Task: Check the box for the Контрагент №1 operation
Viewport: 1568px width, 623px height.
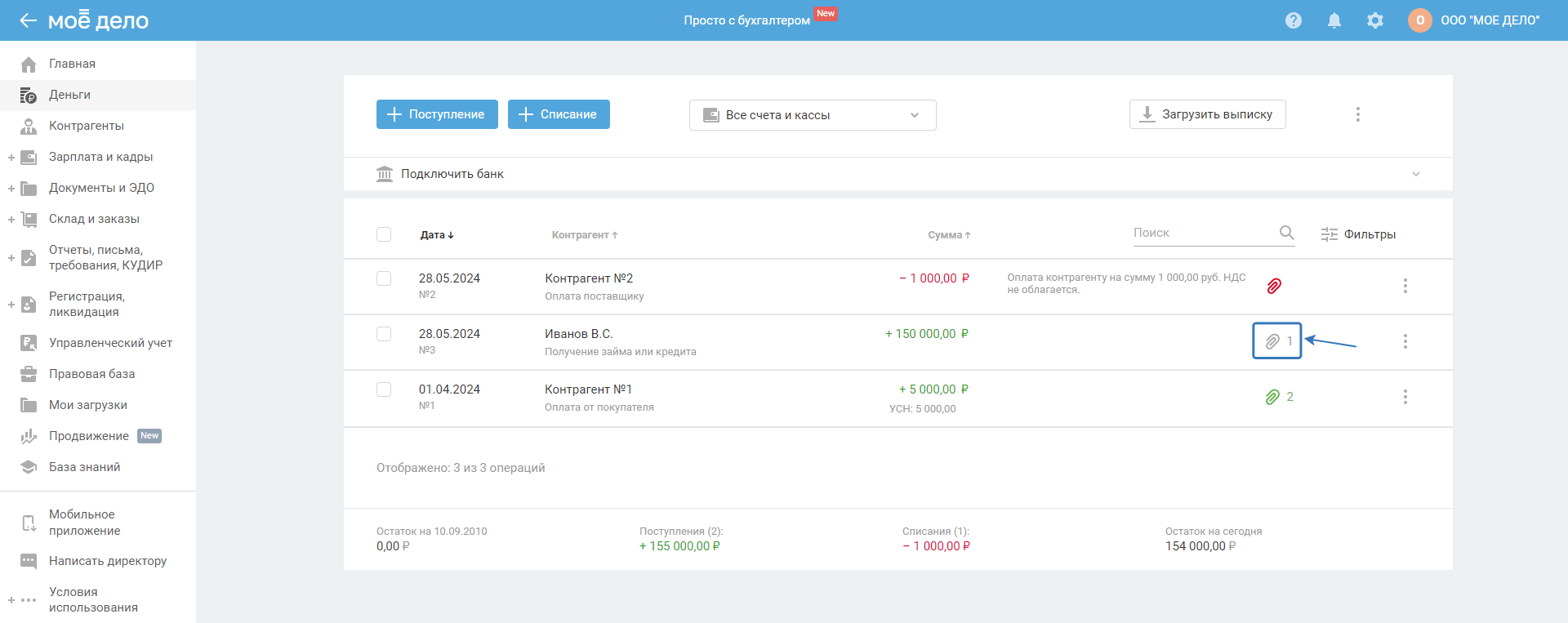Action: 384,389
